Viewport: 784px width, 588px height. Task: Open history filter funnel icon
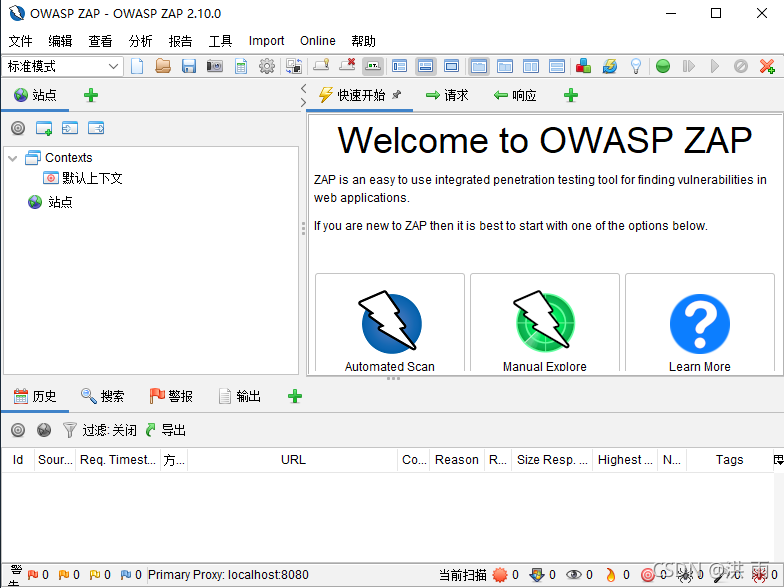click(70, 430)
